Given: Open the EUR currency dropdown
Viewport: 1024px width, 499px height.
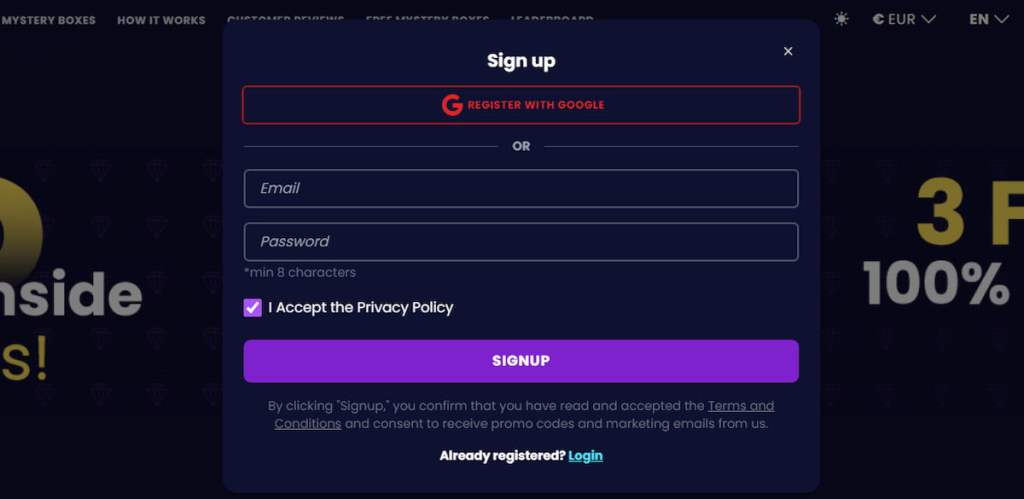Looking at the screenshot, I should 904,19.
